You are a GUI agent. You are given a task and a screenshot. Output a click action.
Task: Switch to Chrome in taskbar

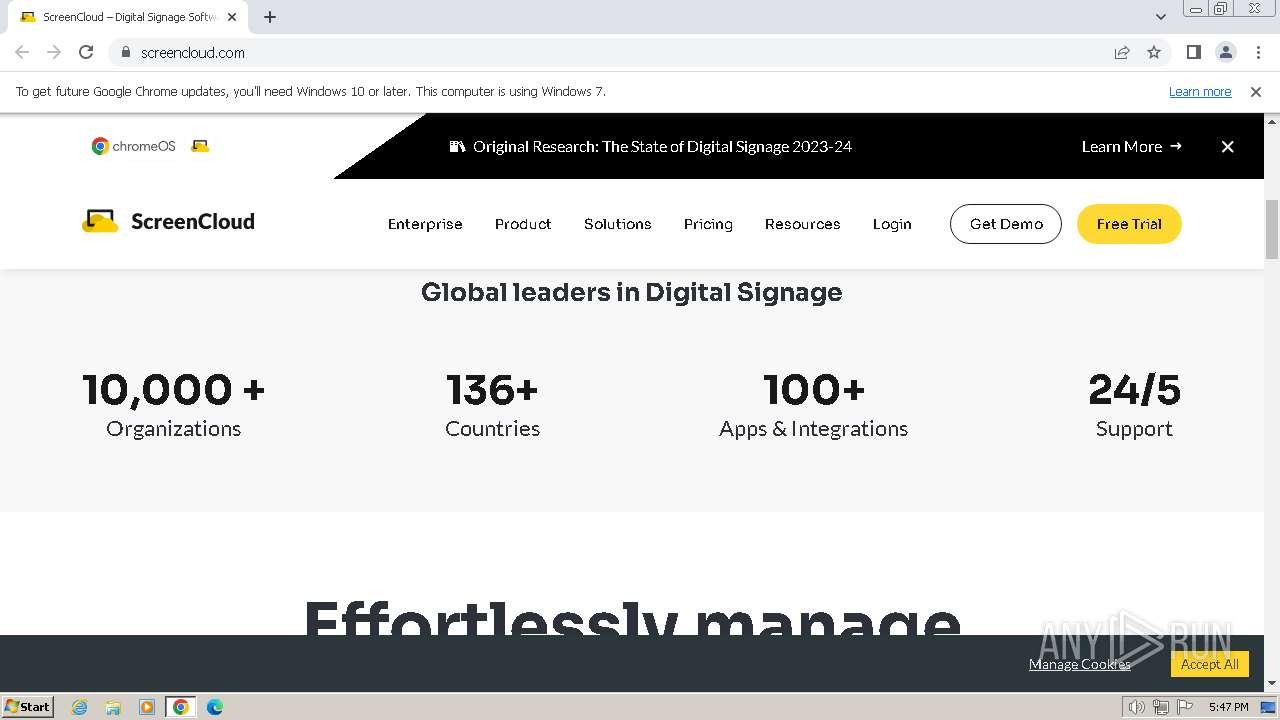(181, 707)
